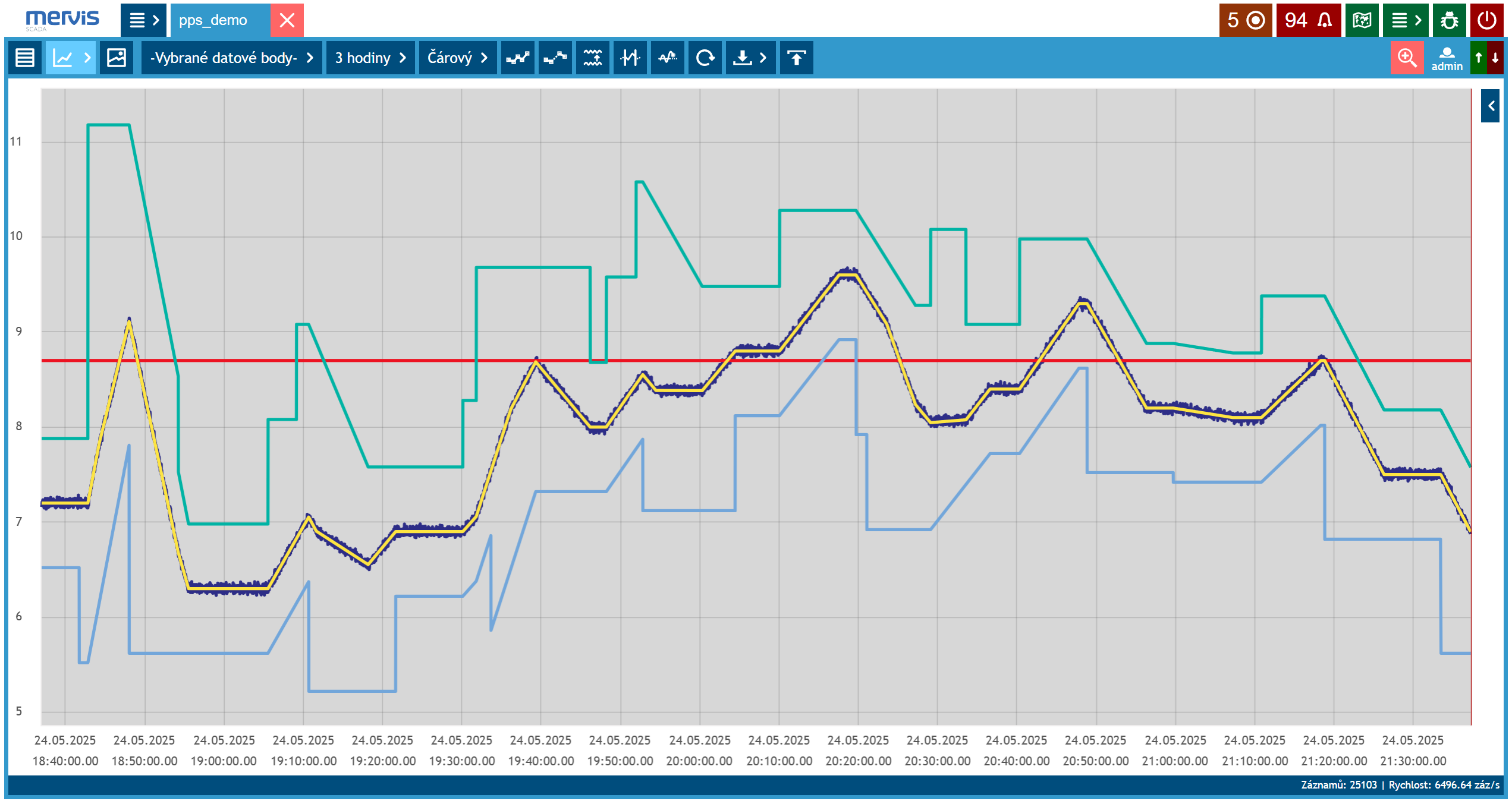This screenshot has height=801, width=1512.
Task: Open the map icon in header
Action: pos(1362,20)
